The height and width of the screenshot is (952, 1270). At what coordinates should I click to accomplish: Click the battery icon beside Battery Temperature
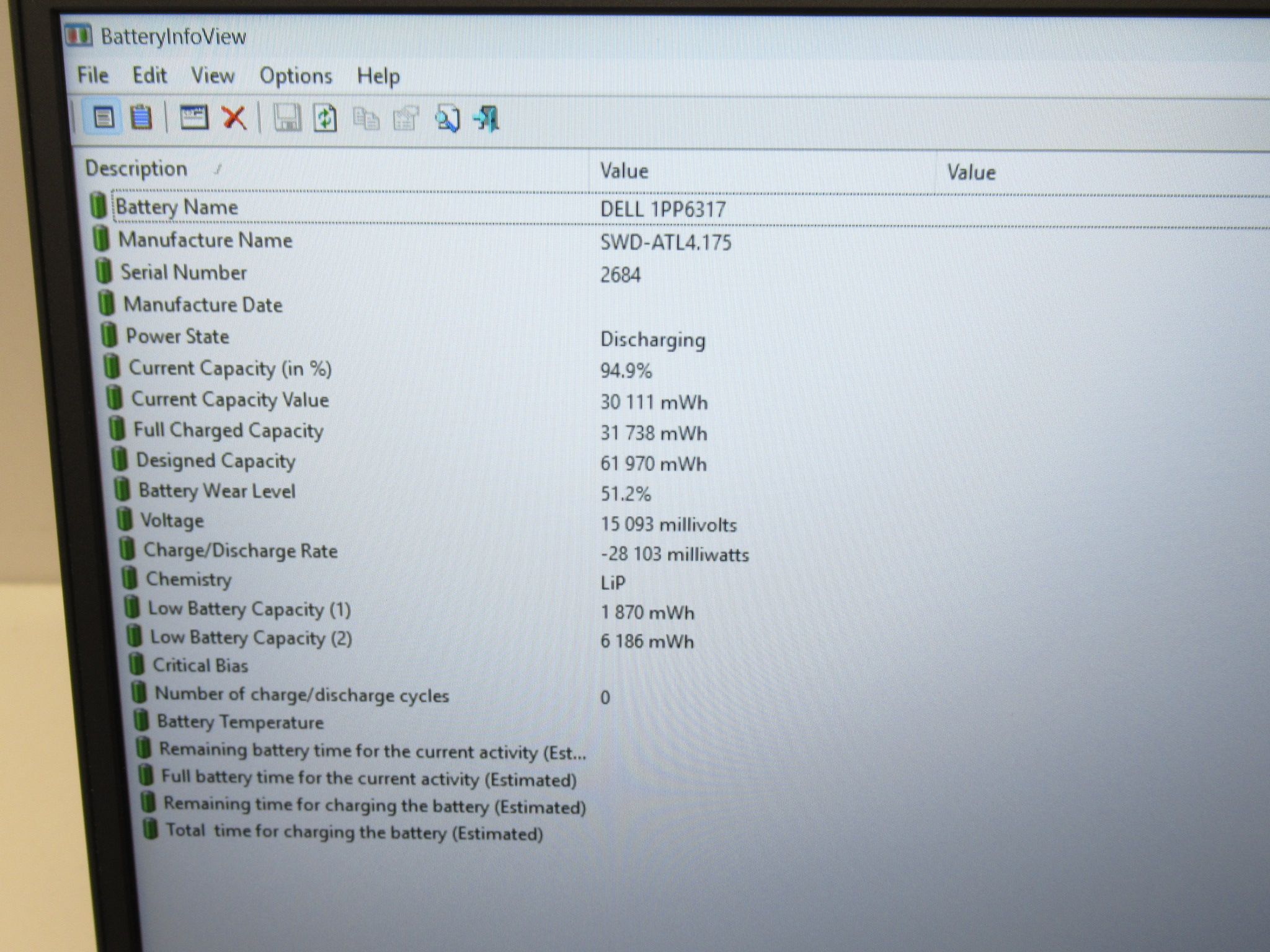[141, 721]
